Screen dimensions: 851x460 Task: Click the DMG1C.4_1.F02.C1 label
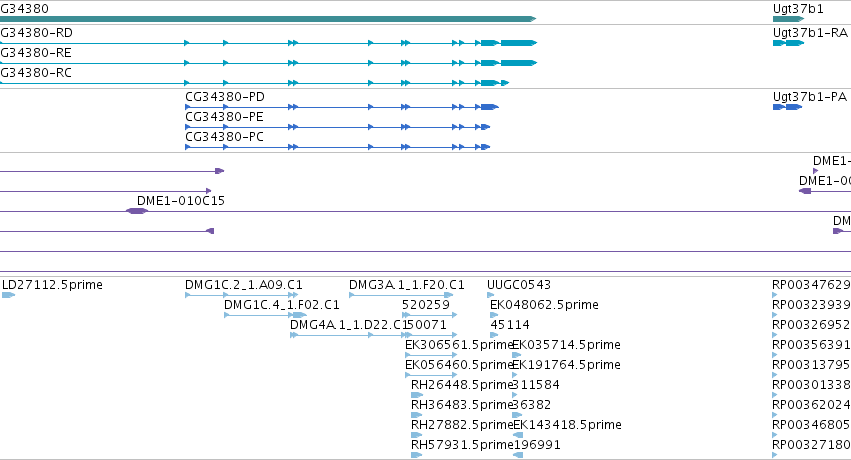coord(282,305)
